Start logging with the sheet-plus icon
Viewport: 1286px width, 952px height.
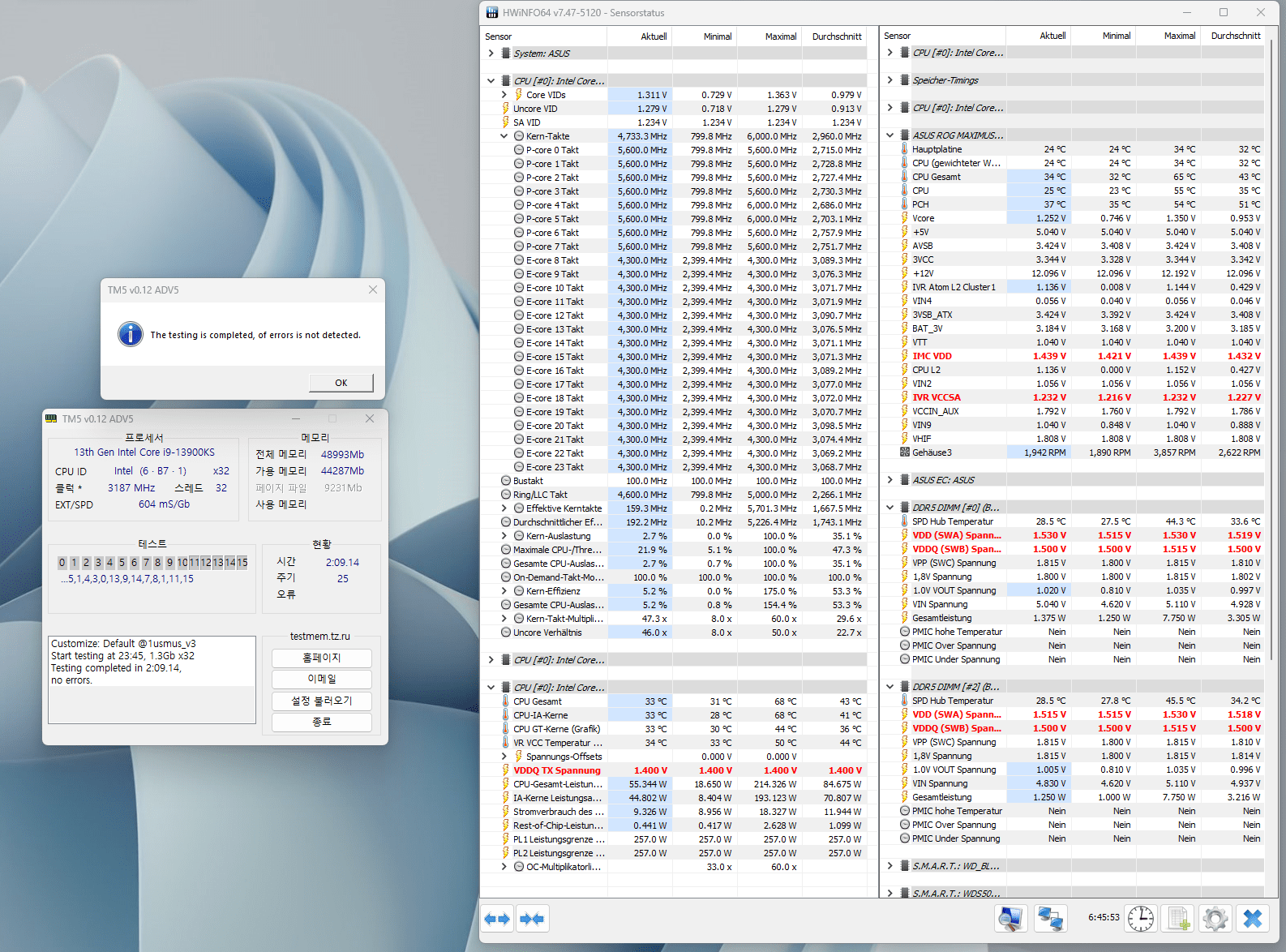coord(1178,919)
